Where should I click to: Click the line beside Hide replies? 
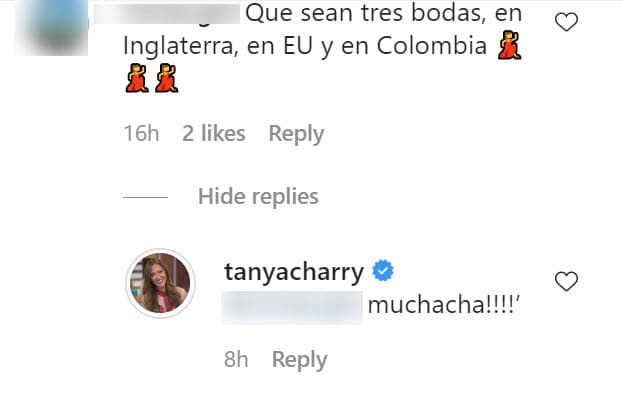146,197
